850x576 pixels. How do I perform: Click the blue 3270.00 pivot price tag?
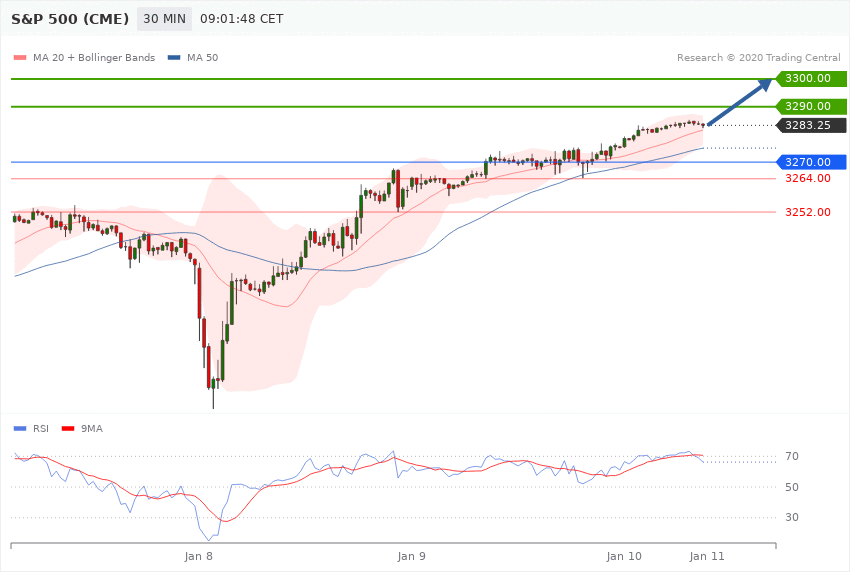[x=811, y=162]
